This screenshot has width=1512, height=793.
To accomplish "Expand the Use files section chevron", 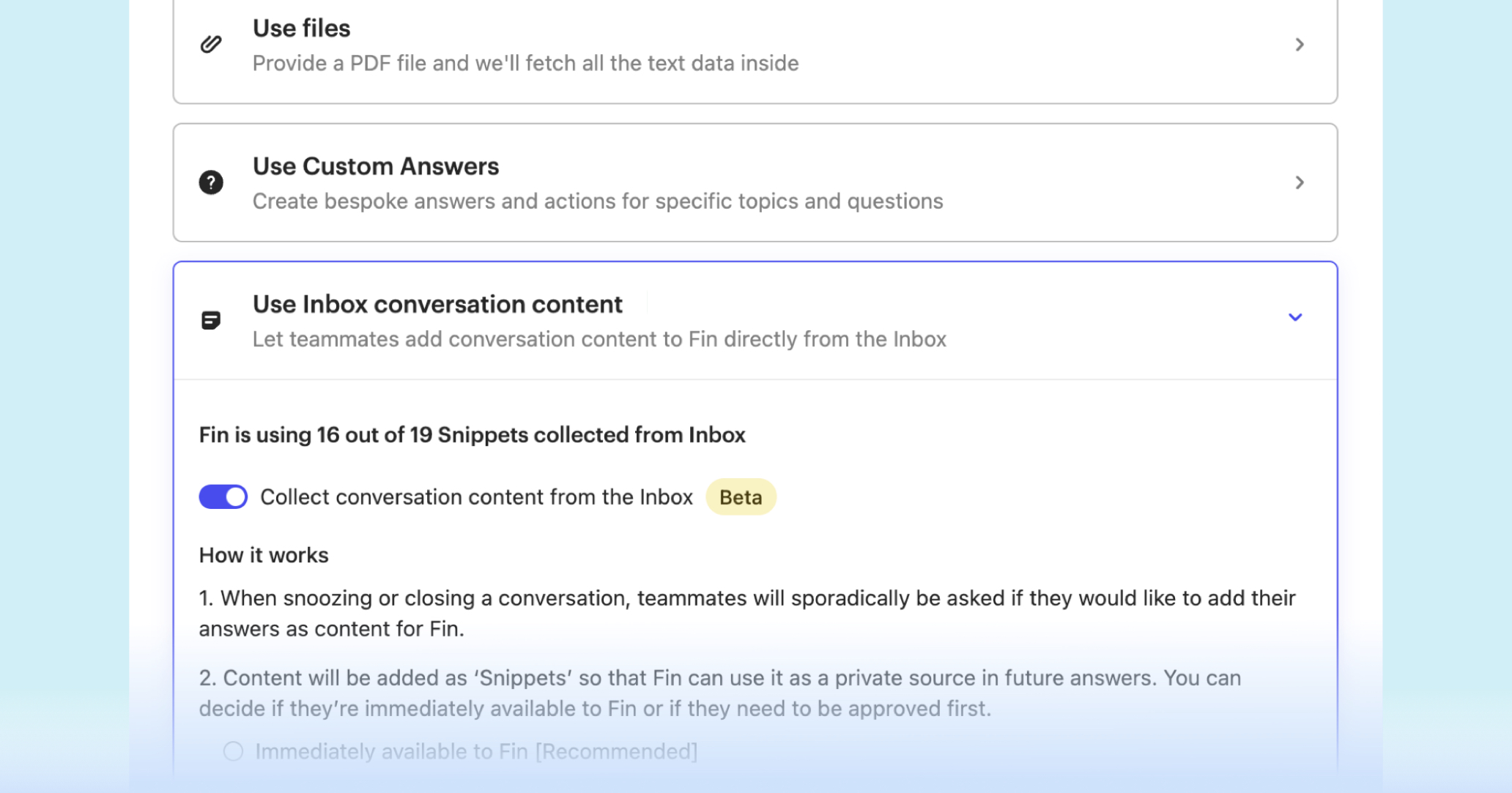I will 1299,45.
